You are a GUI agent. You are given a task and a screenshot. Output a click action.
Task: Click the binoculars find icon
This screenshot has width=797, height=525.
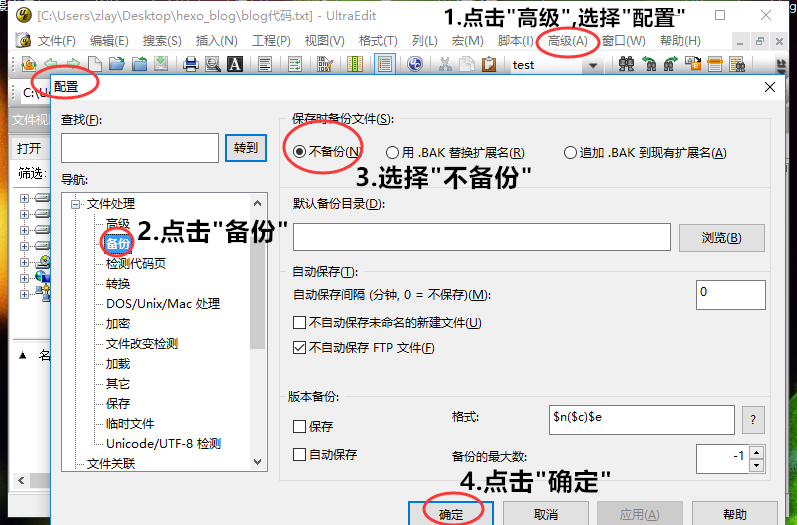[626, 64]
